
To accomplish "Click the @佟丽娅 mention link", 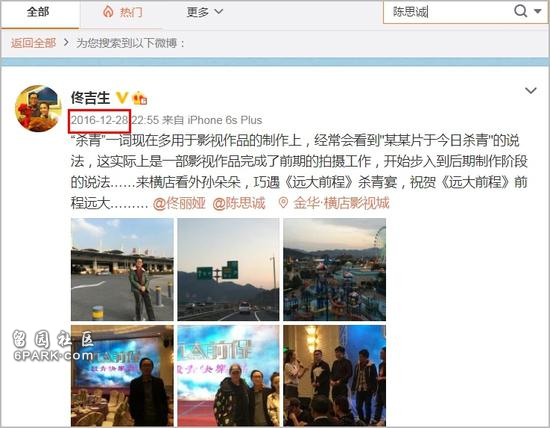I will 179,203.
